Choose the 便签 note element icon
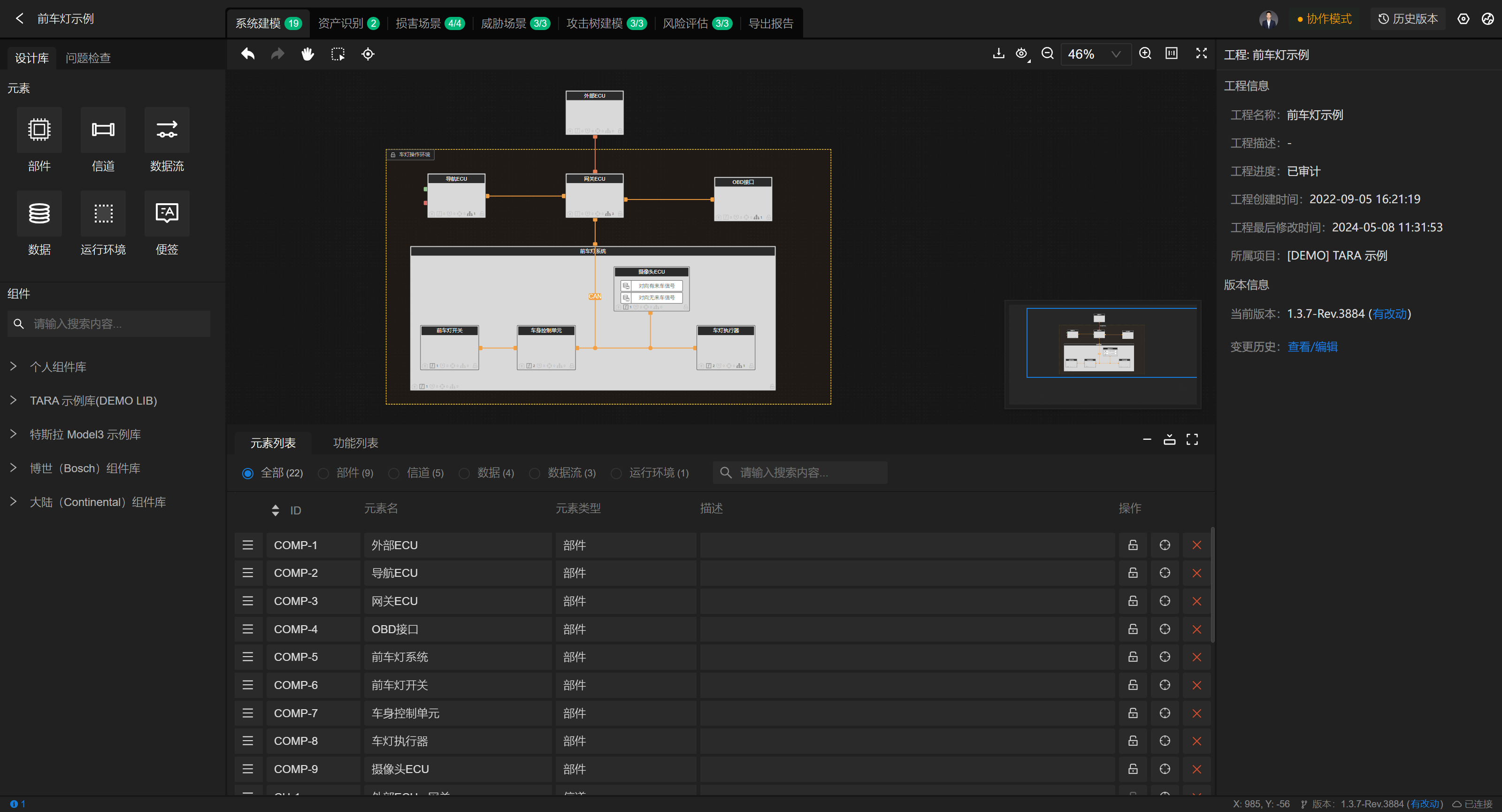 pos(167,213)
